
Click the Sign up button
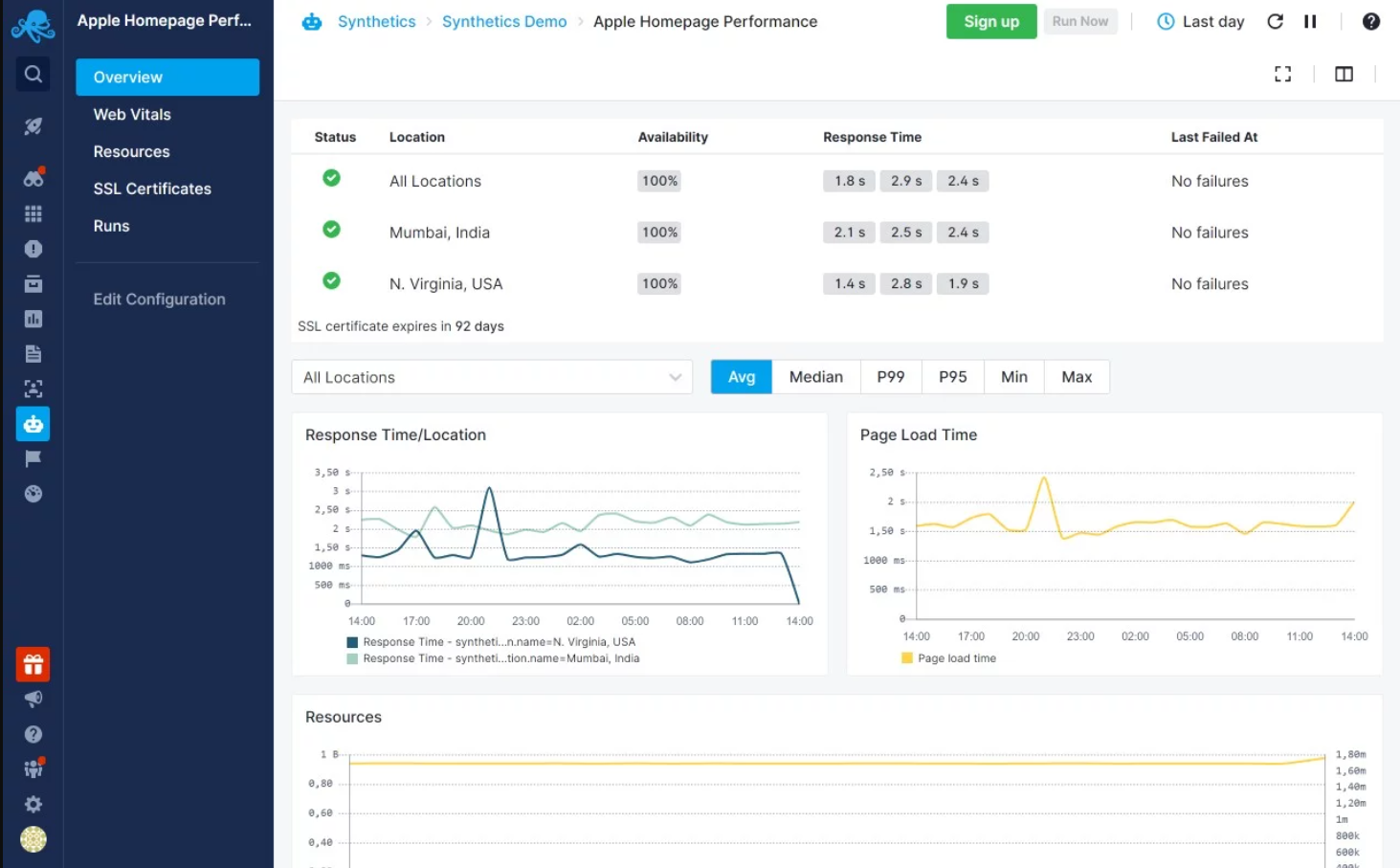991,21
